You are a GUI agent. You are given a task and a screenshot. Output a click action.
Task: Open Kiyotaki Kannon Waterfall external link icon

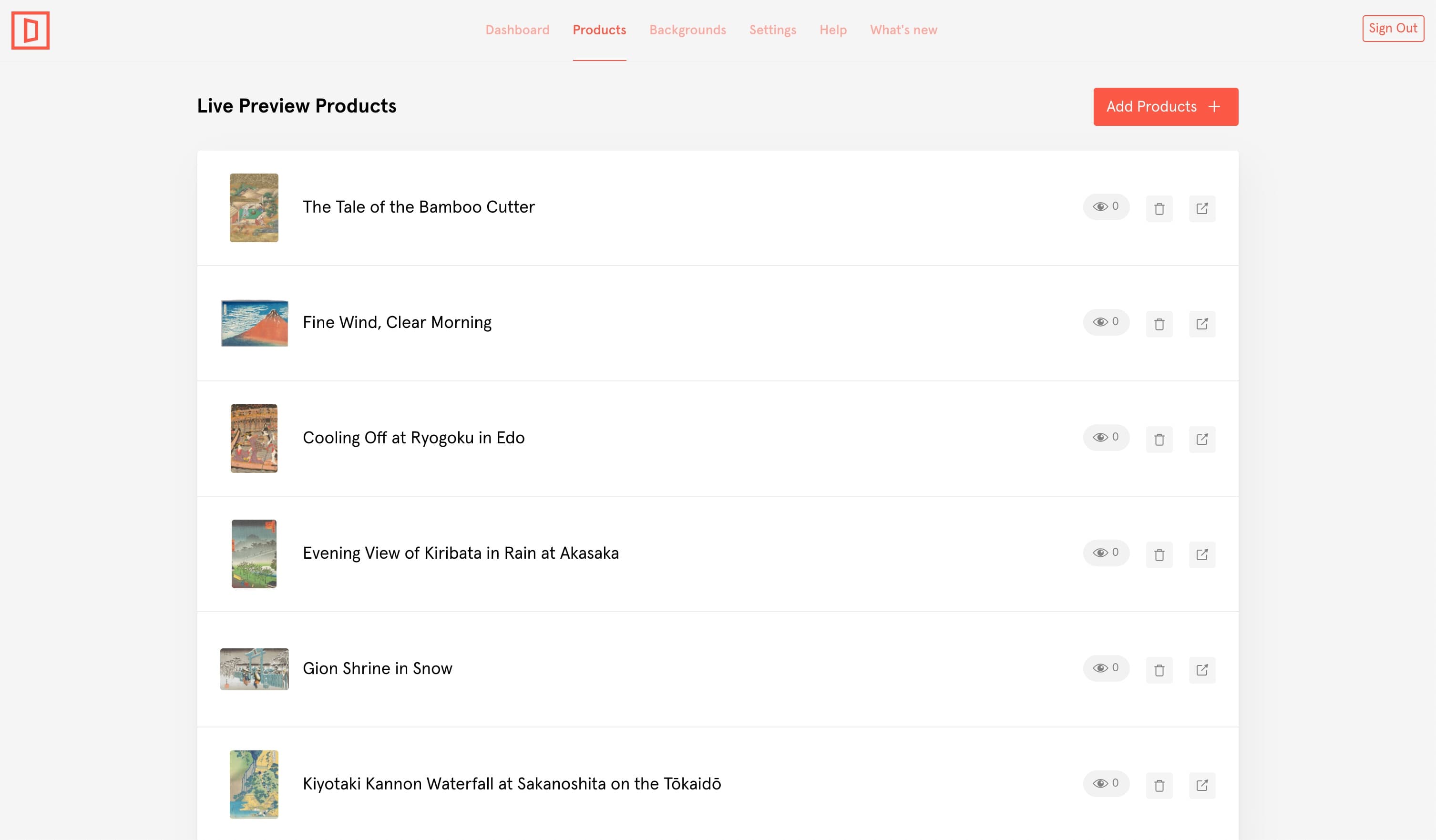tap(1202, 785)
